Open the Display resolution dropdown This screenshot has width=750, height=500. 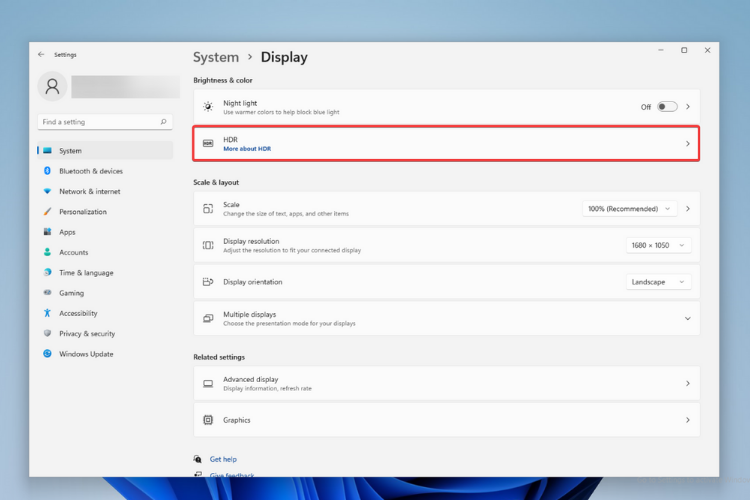pos(658,245)
